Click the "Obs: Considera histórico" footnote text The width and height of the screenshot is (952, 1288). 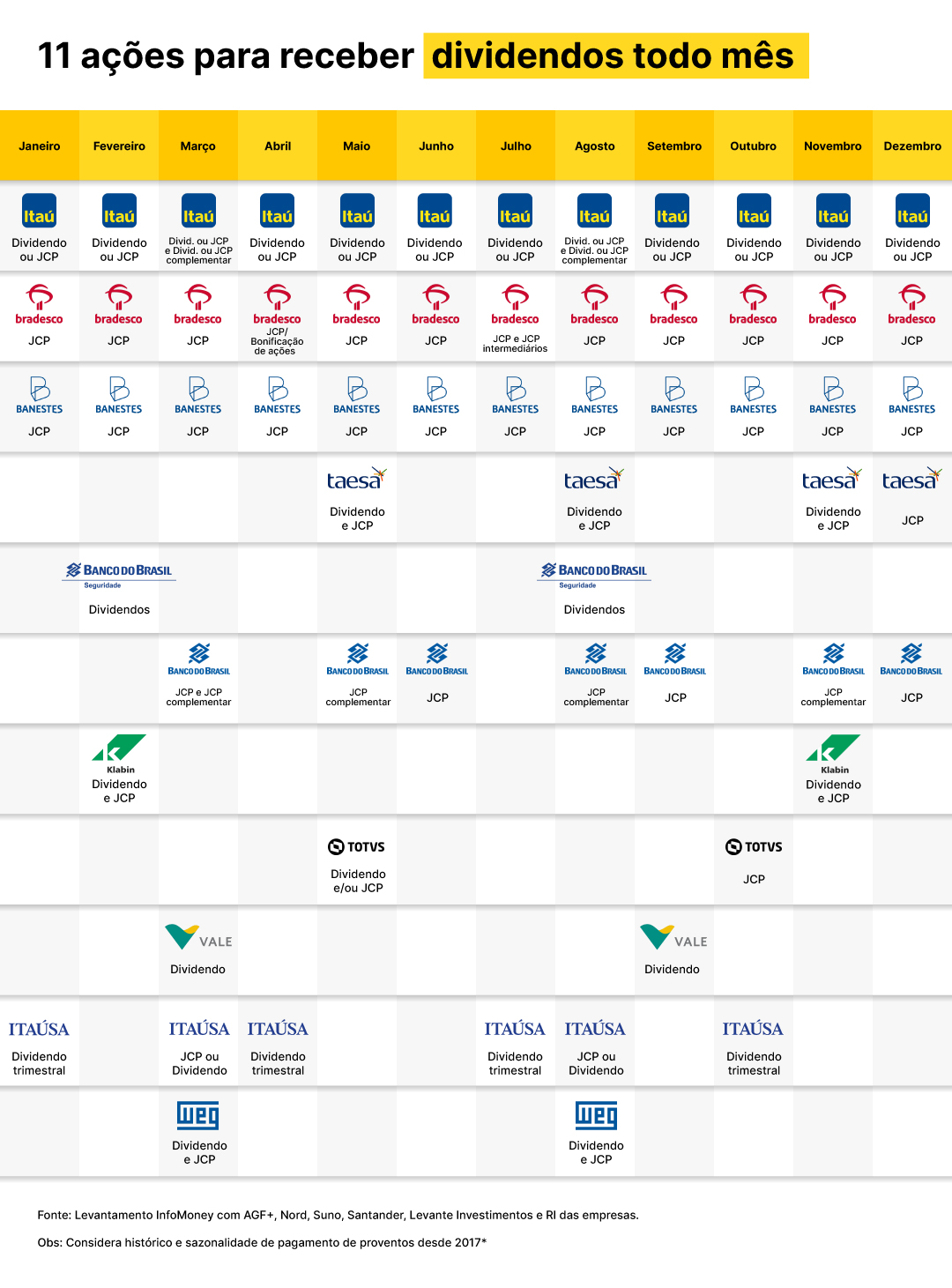point(262,1242)
